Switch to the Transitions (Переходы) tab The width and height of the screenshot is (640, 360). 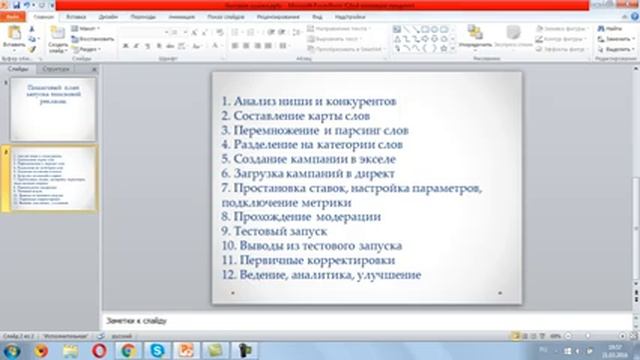tap(143, 17)
